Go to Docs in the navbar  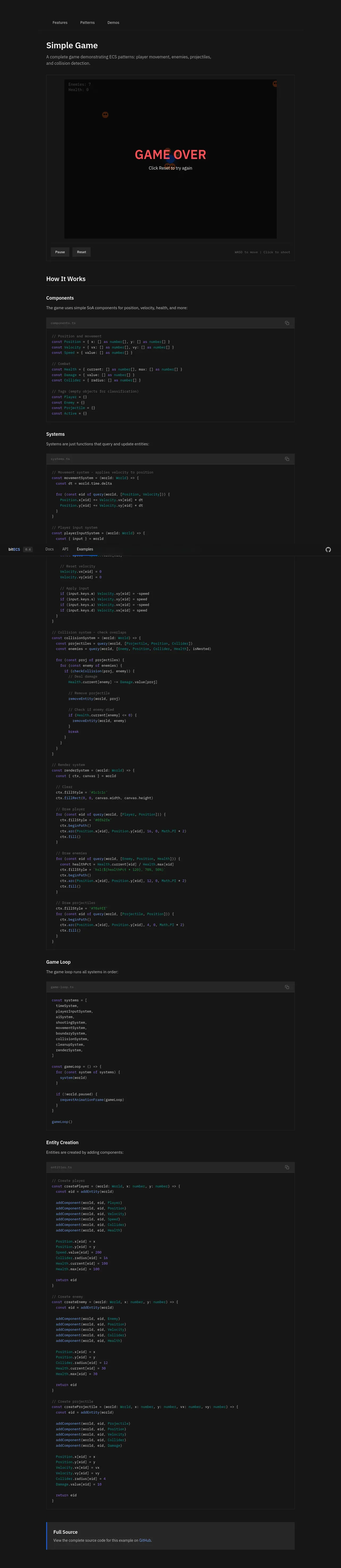[49, 549]
